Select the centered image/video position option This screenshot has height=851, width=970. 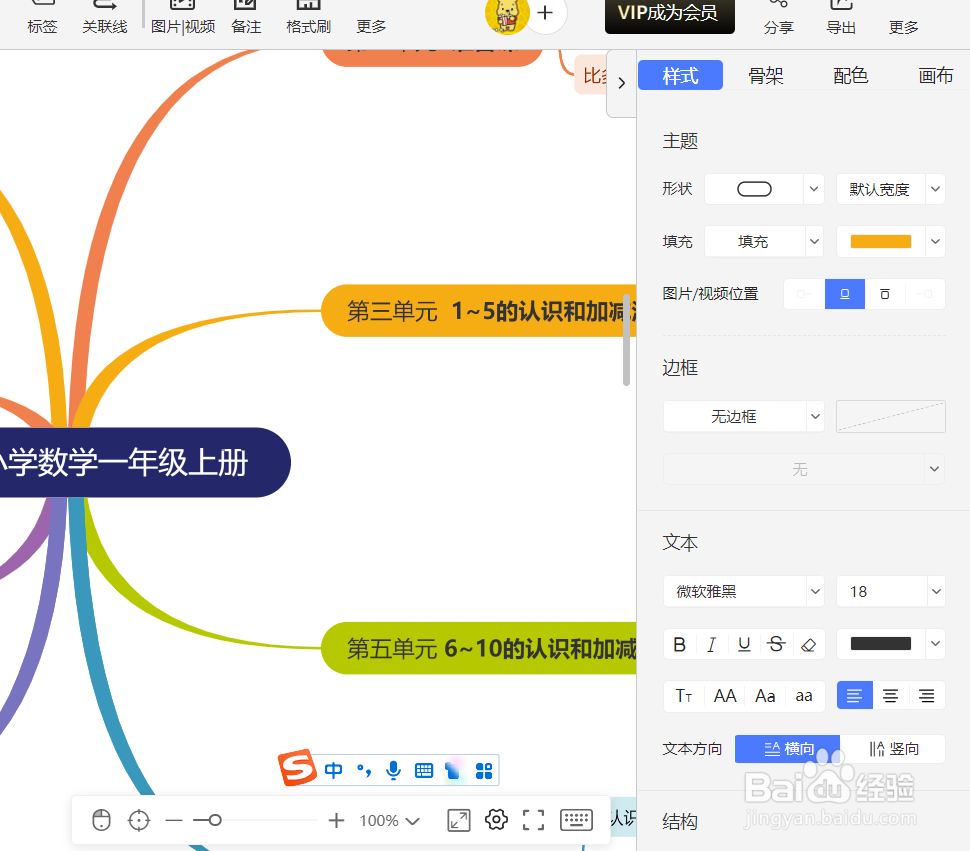coord(844,293)
